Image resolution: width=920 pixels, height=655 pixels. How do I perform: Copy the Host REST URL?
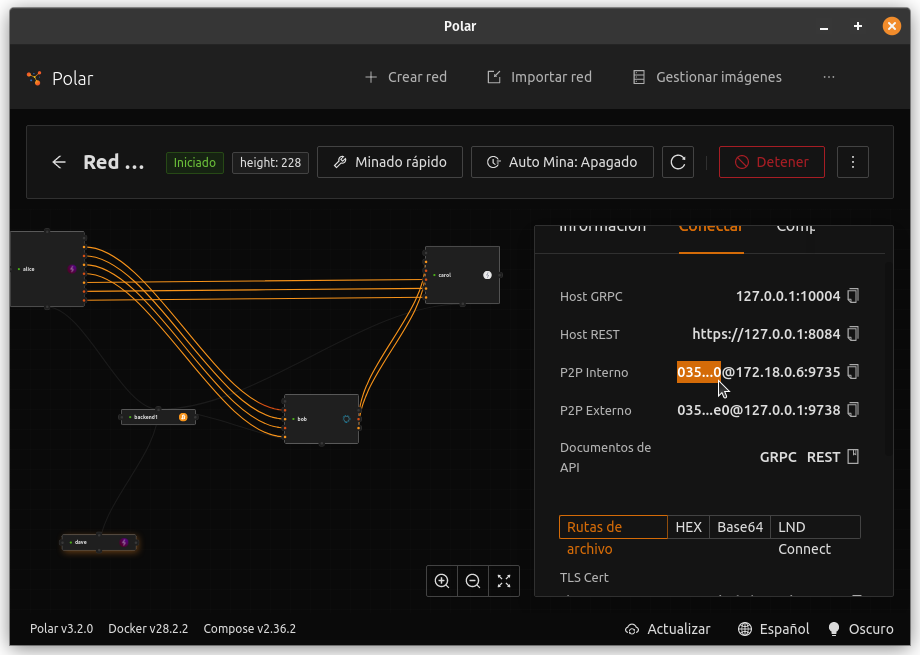[853, 334]
